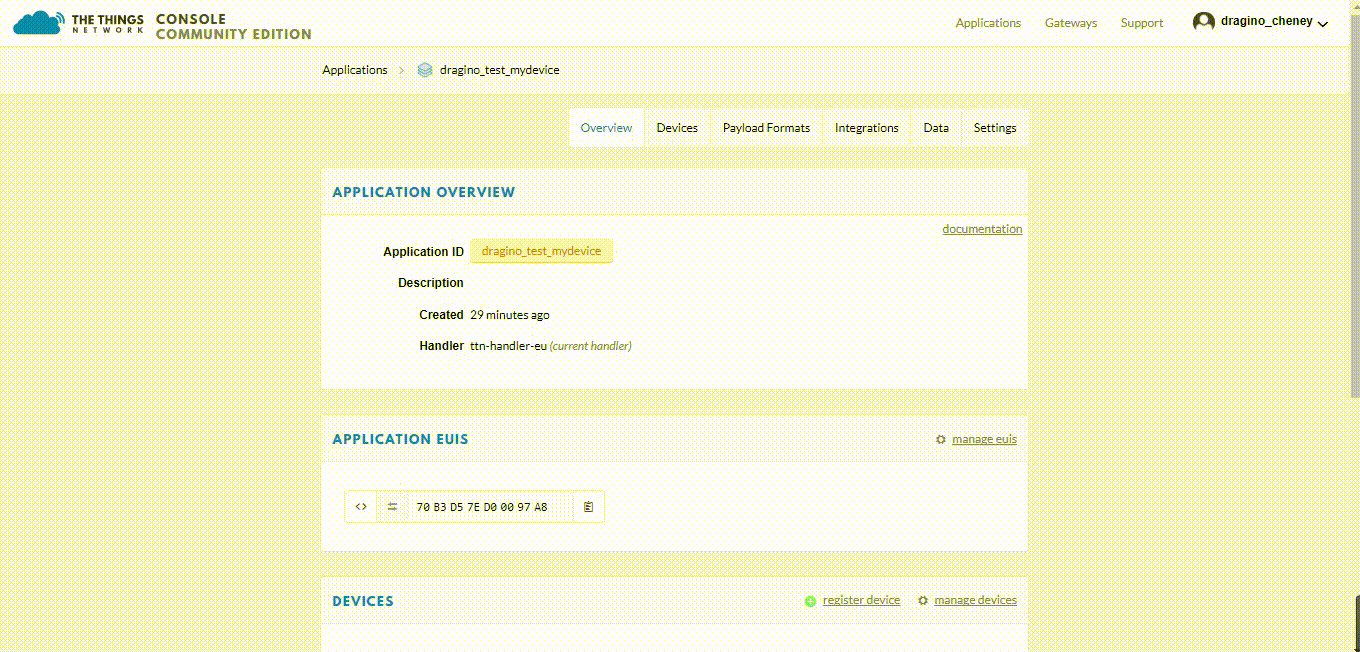Click the dragino_cheney user avatar icon
1360x652 pixels.
point(1204,22)
